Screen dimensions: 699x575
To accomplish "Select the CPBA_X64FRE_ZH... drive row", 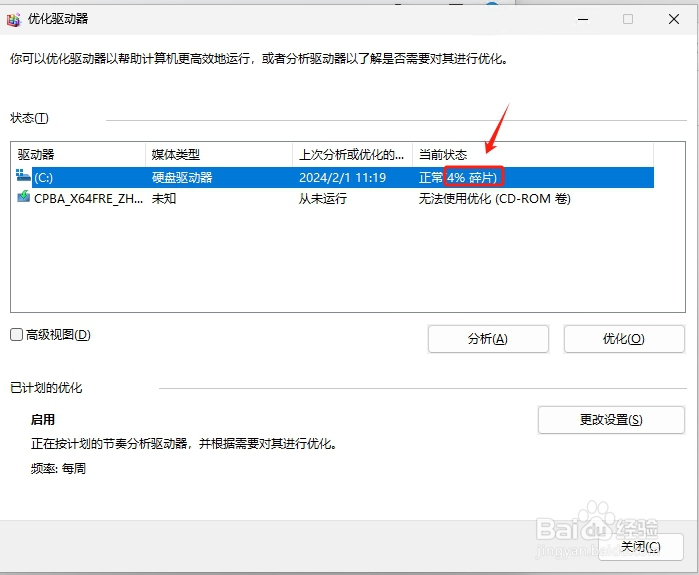I will coord(335,198).
